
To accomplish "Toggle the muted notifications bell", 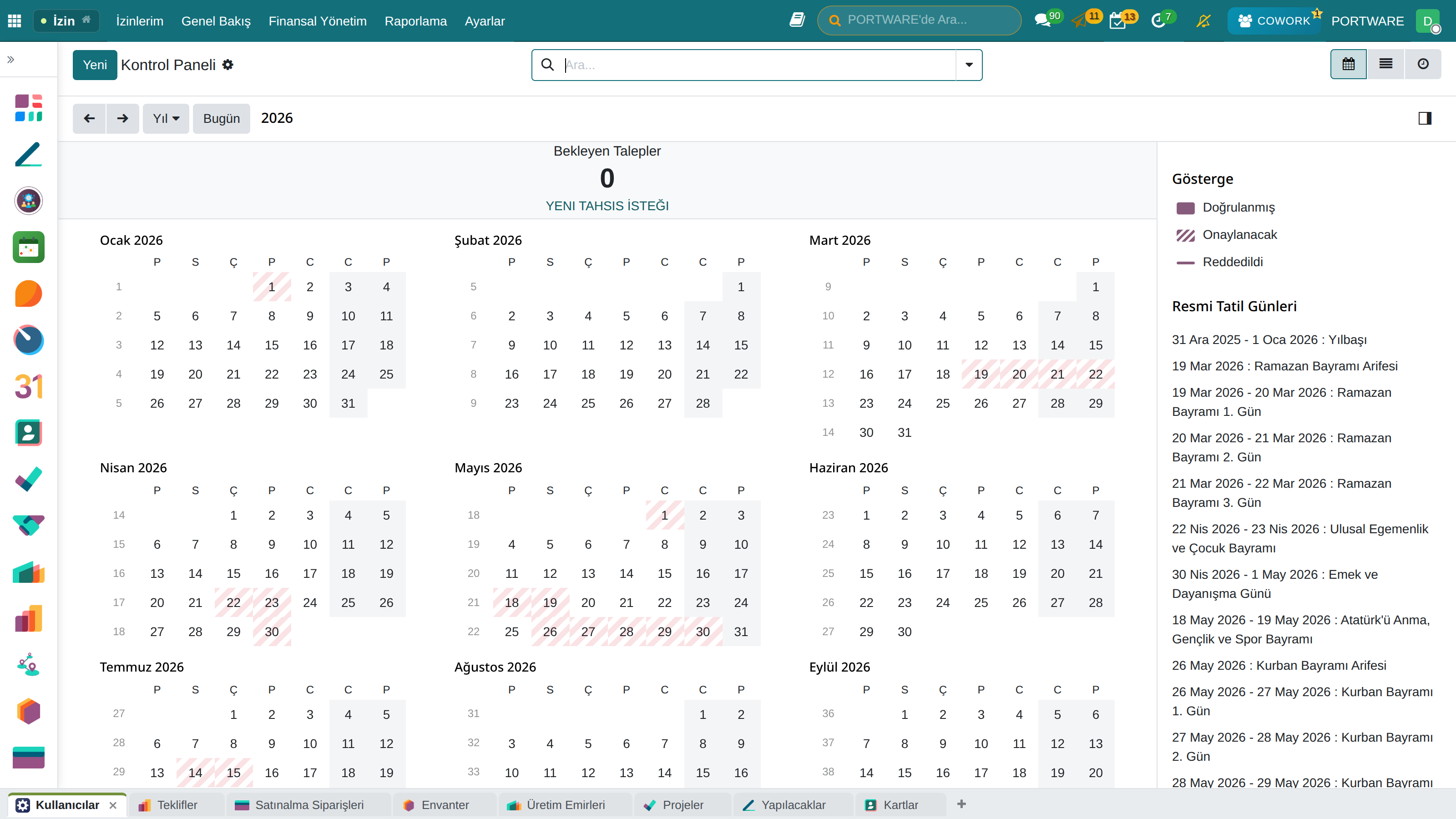I will (1203, 21).
